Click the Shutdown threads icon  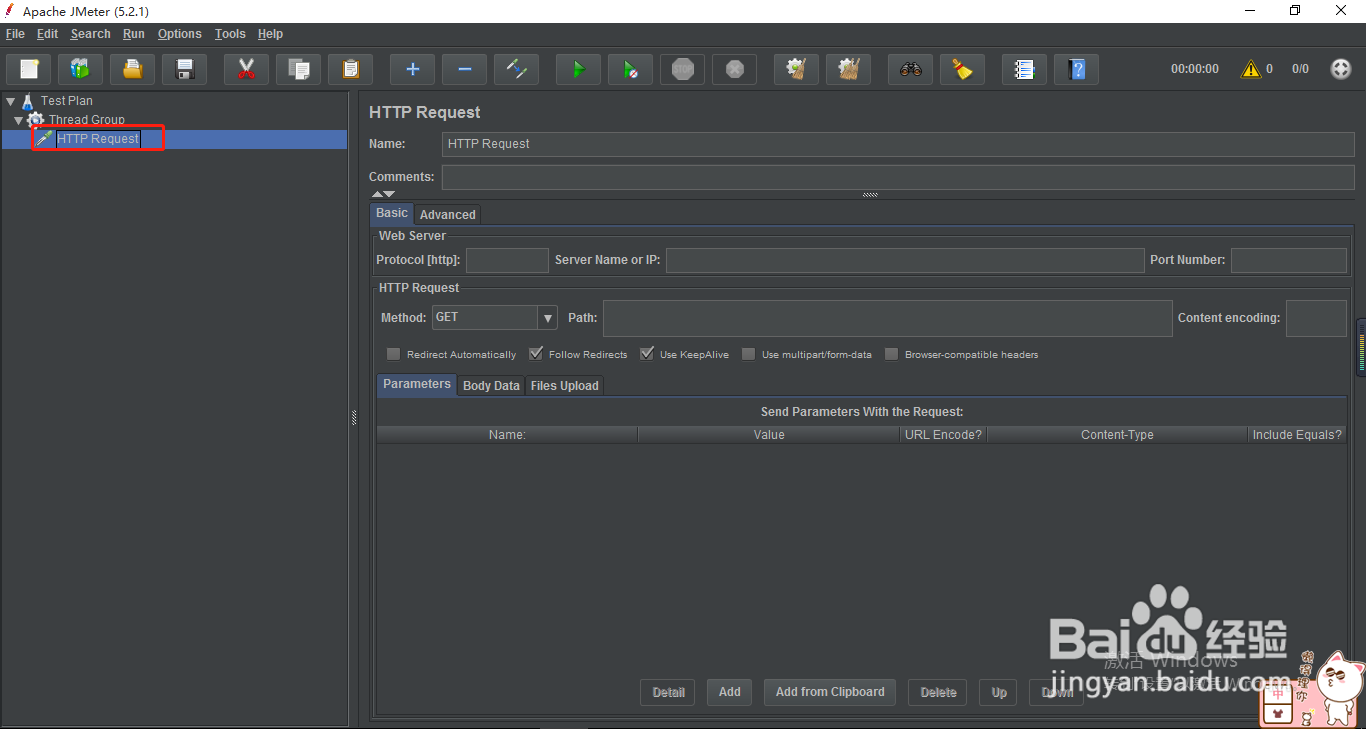pyautogui.click(x=735, y=69)
